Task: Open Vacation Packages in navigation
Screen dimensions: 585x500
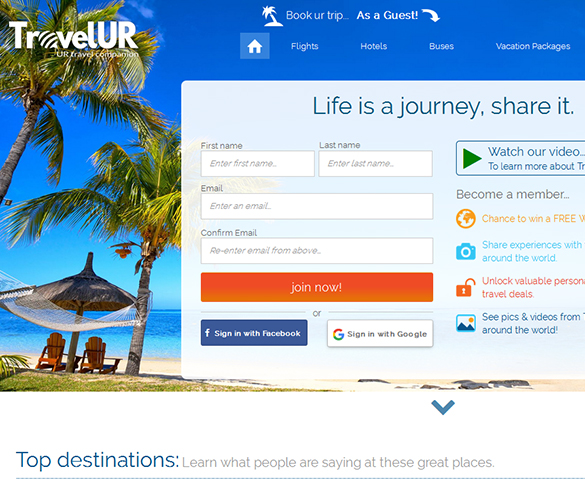Action: 533,46
